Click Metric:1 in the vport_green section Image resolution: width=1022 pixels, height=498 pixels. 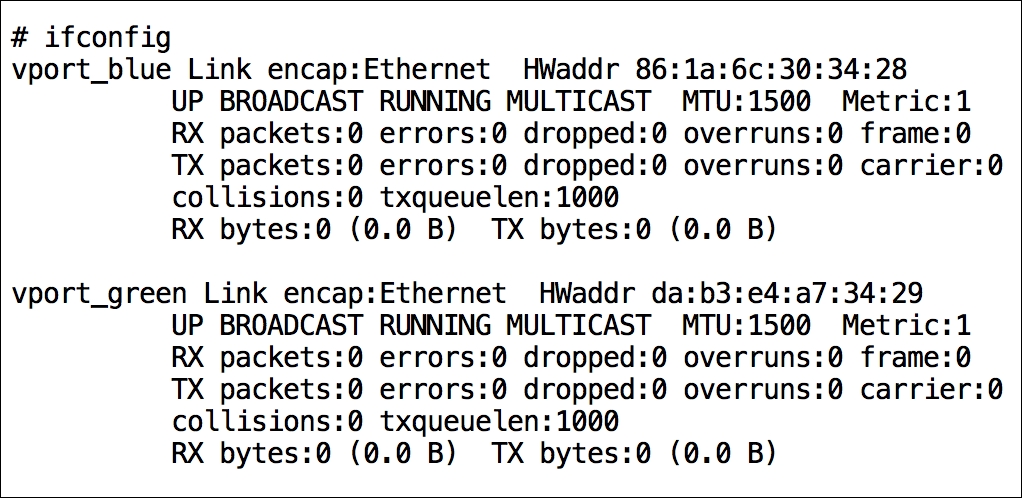click(x=907, y=325)
